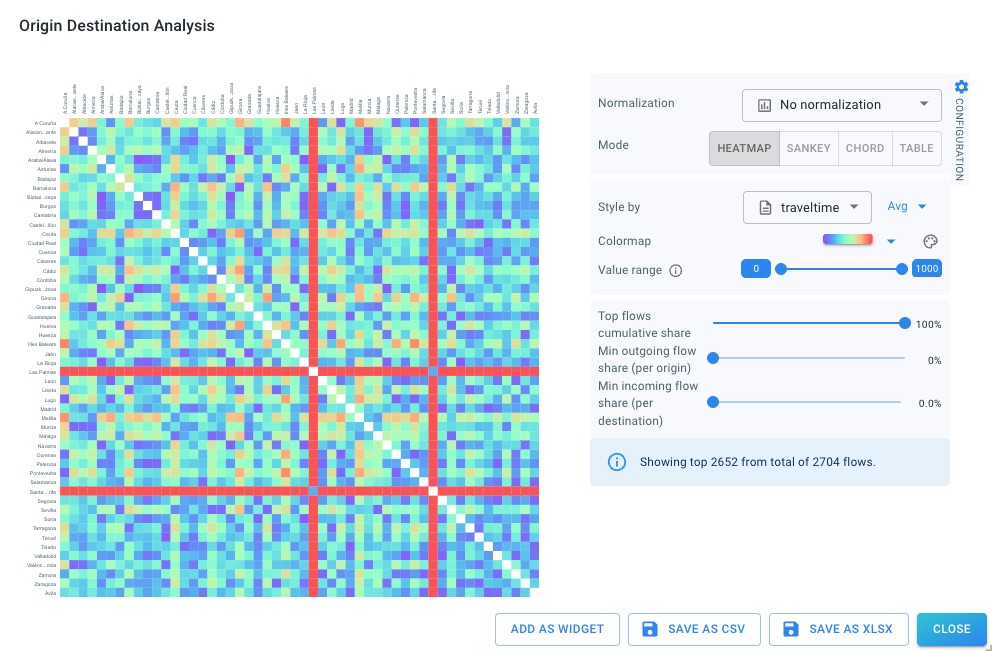Viewport: 992px width, 651px height.
Task: Click the floppy icon on Save as XLSX
Action: click(791, 629)
